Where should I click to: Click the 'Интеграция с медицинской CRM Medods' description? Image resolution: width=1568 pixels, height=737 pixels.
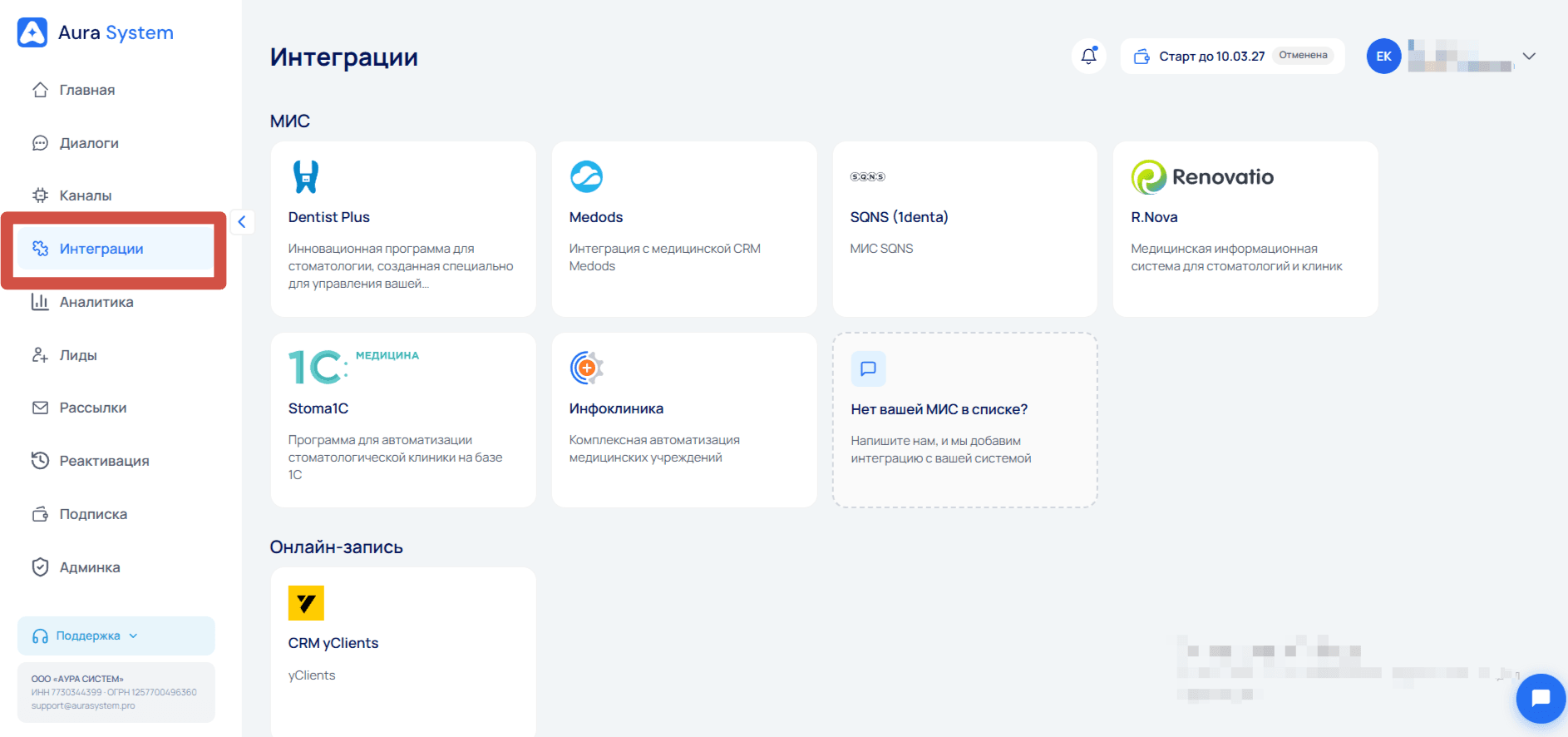point(665,257)
